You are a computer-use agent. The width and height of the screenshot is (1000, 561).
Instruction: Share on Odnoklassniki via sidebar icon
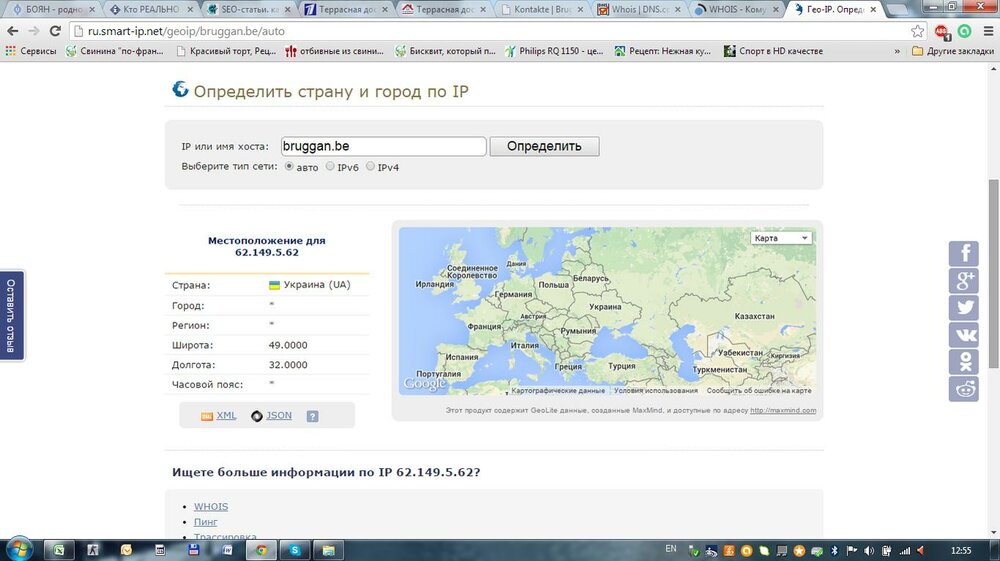point(964,361)
